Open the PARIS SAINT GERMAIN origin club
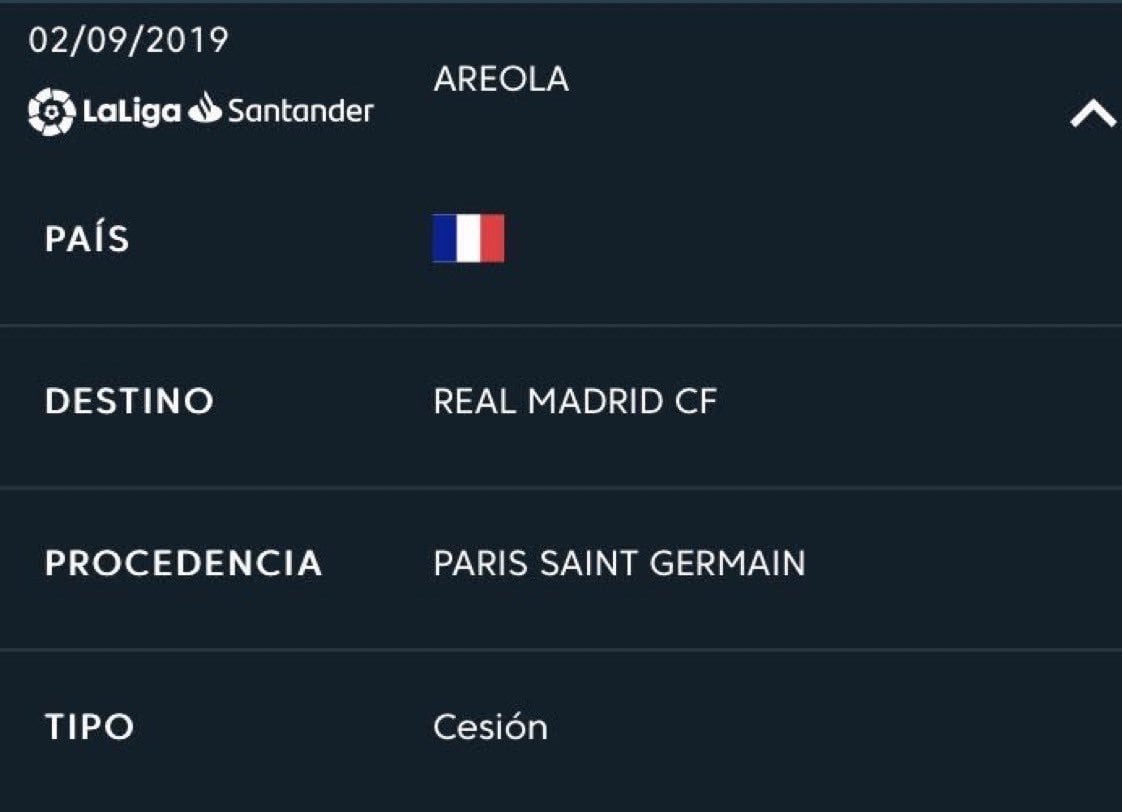This screenshot has height=812, width=1122. [619, 563]
